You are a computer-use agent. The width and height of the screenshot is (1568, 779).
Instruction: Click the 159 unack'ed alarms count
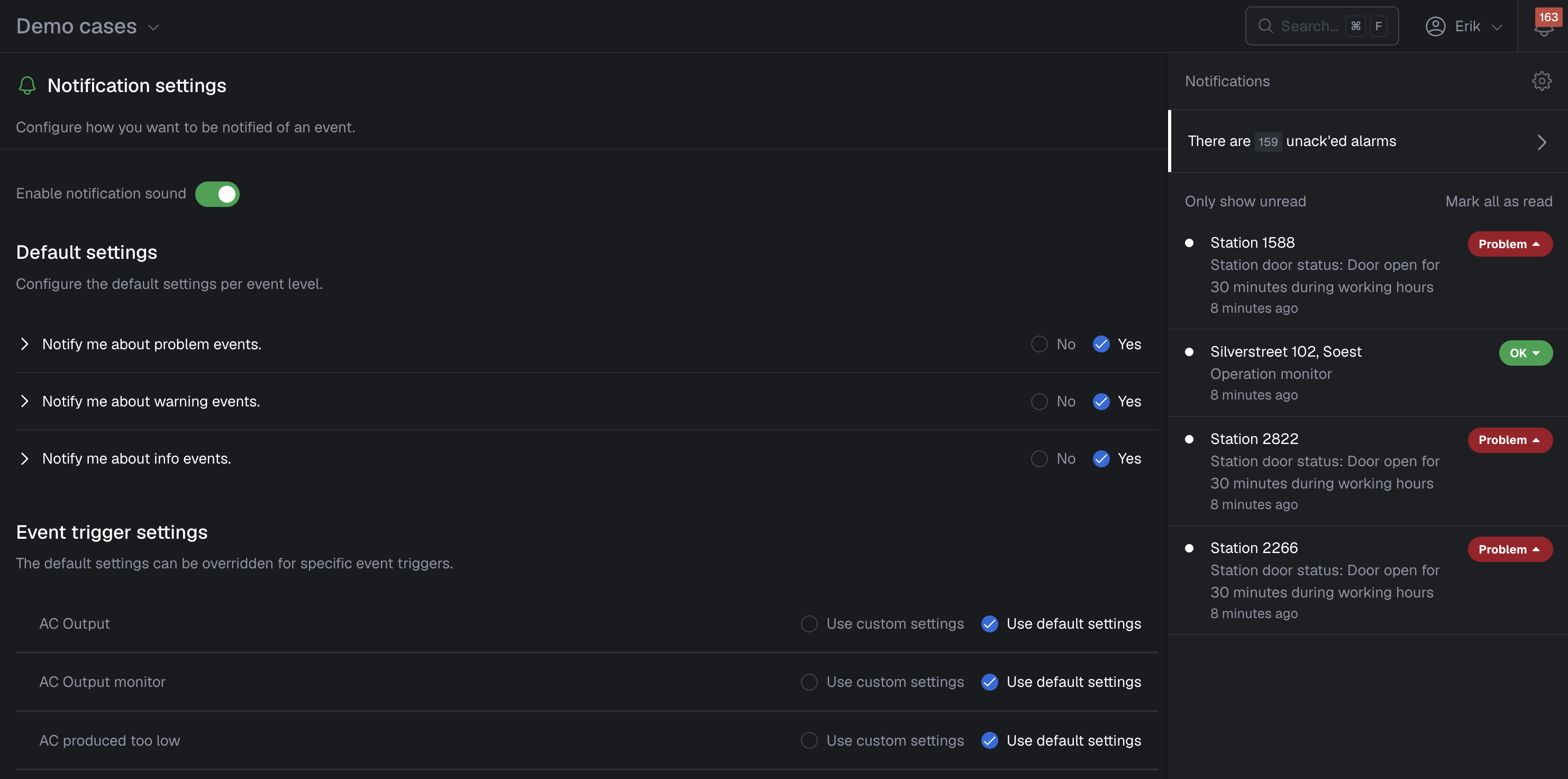click(1268, 141)
